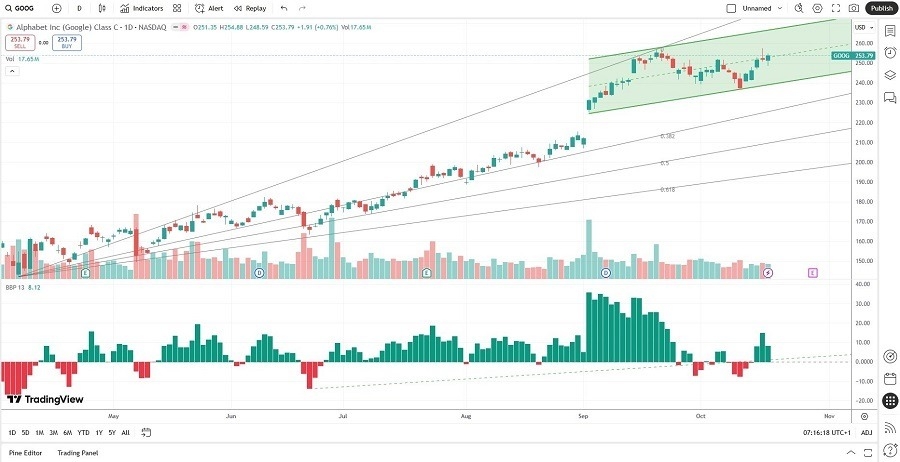This screenshot has width=900, height=462.
Task: Toggle the ADJ price adjustment setting
Action: pyautogui.click(x=865, y=433)
